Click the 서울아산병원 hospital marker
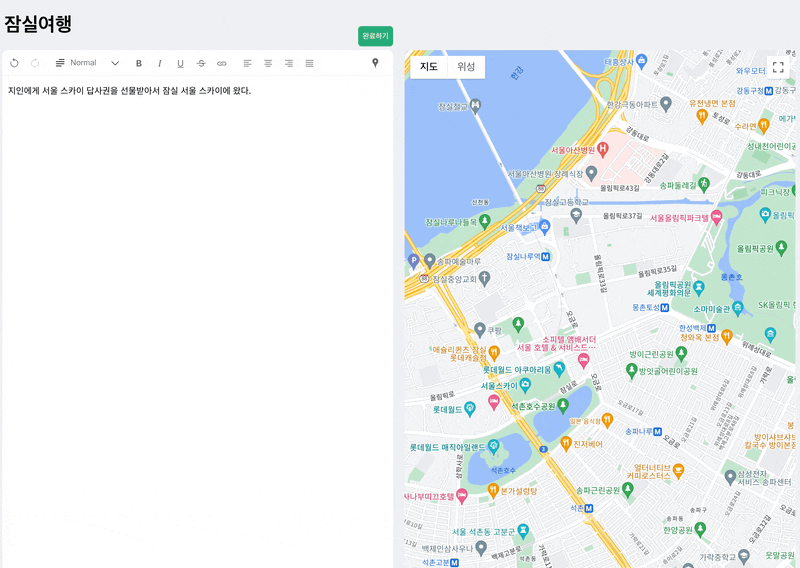 click(603, 150)
